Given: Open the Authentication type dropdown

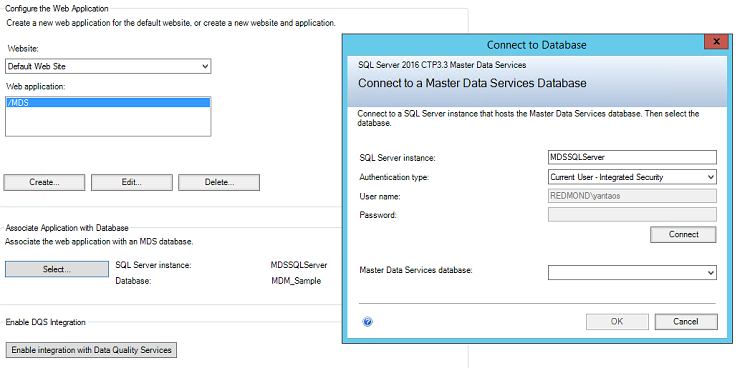Looking at the screenshot, I should point(632,177).
